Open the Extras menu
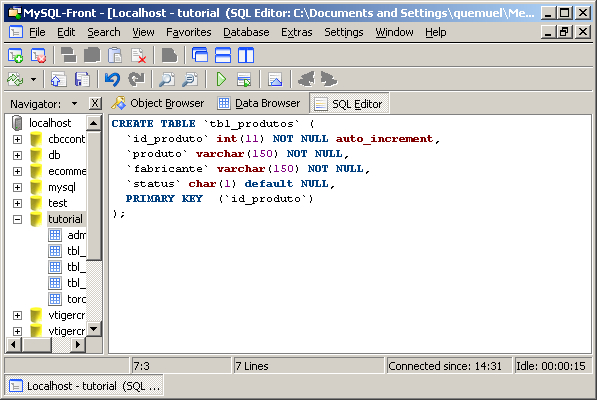This screenshot has height=400, width=597. [x=297, y=32]
